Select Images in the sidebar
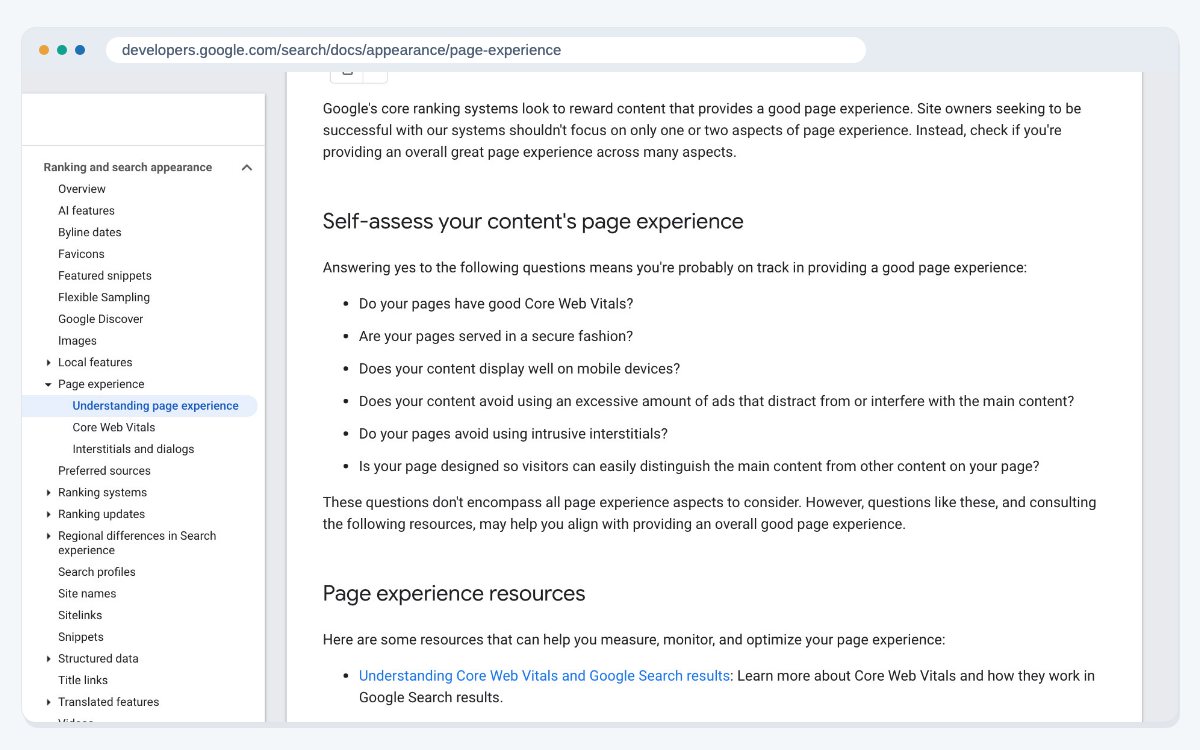This screenshot has width=1200, height=750. [77, 341]
